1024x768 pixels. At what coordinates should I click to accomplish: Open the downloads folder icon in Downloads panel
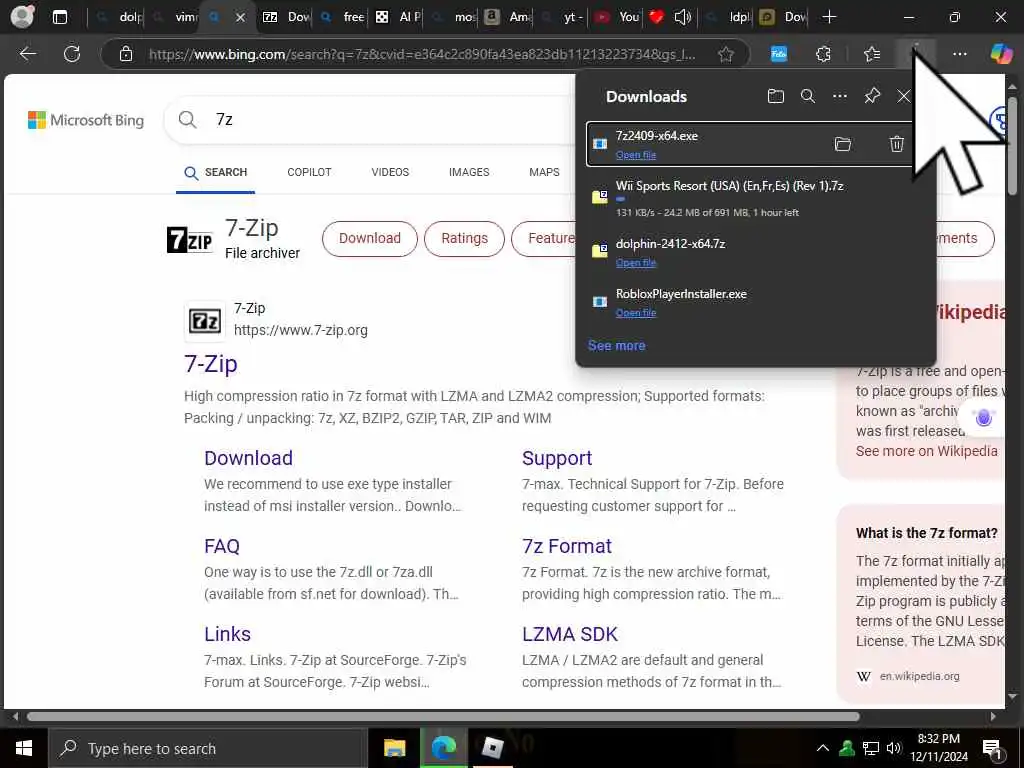(775, 97)
